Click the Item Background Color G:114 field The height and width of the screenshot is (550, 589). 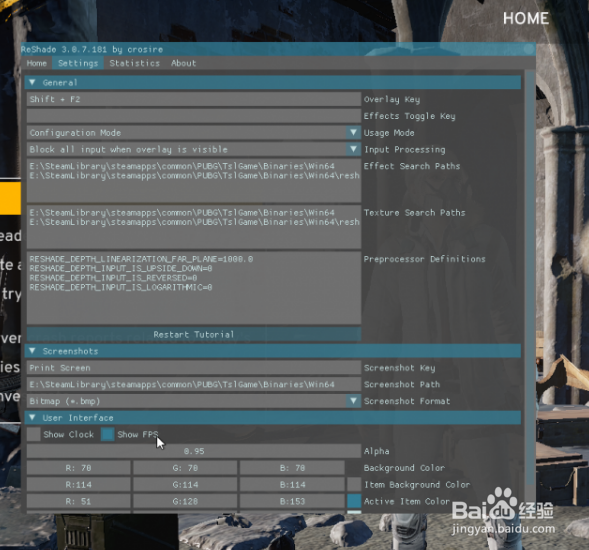185,485
